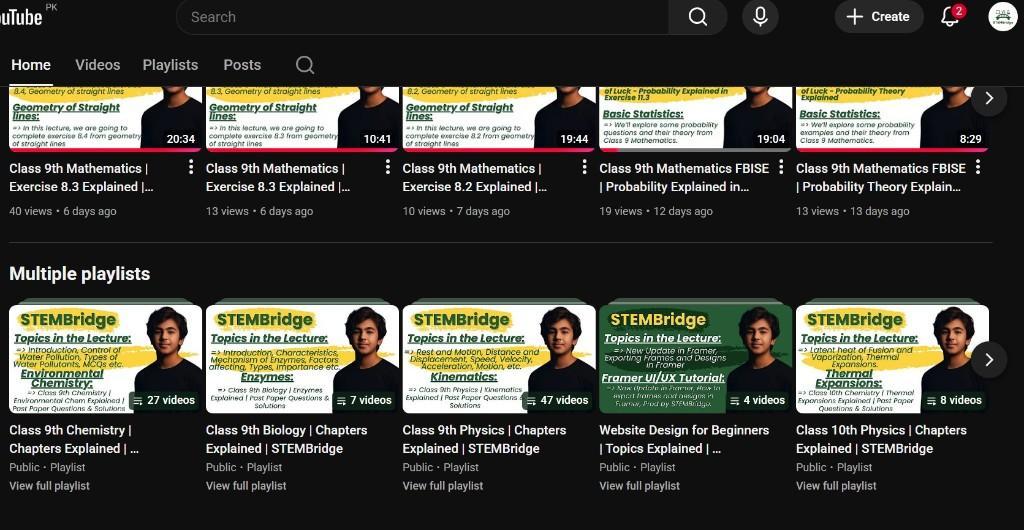1024x530 pixels.
Task: Search within the channel using magnifier icon
Action: pyautogui.click(x=305, y=65)
